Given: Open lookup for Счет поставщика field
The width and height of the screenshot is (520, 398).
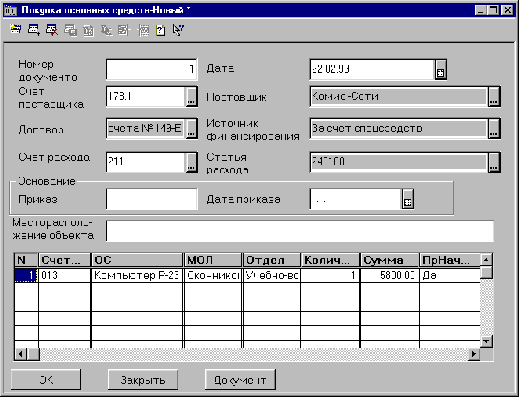Looking at the screenshot, I should click(191, 97).
